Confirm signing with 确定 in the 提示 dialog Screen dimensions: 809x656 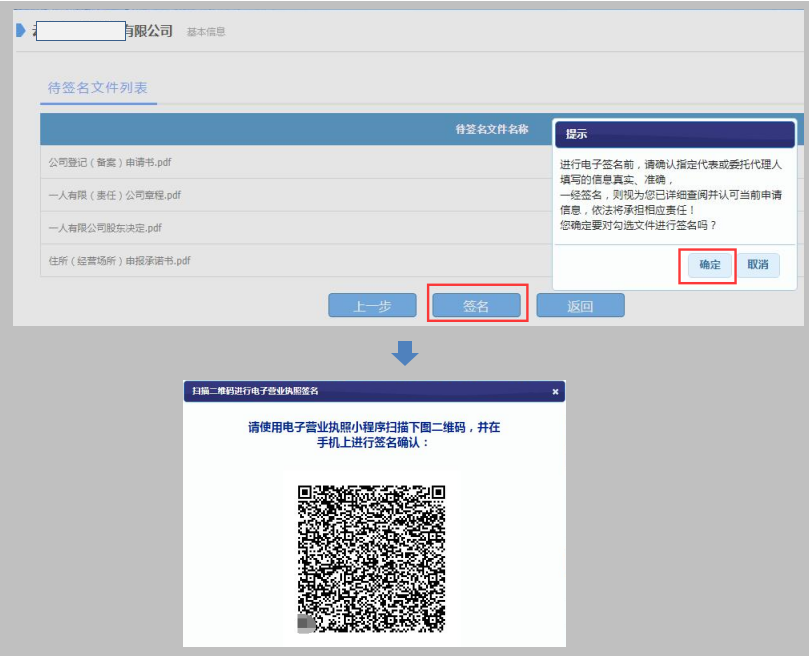[709, 265]
